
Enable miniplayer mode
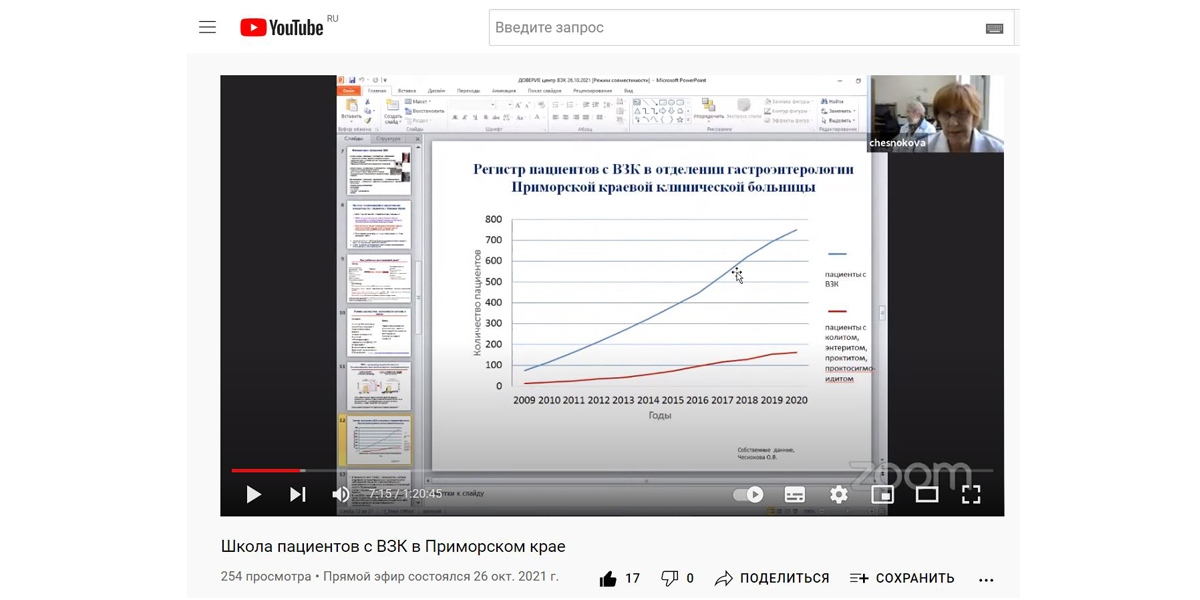(x=882, y=494)
